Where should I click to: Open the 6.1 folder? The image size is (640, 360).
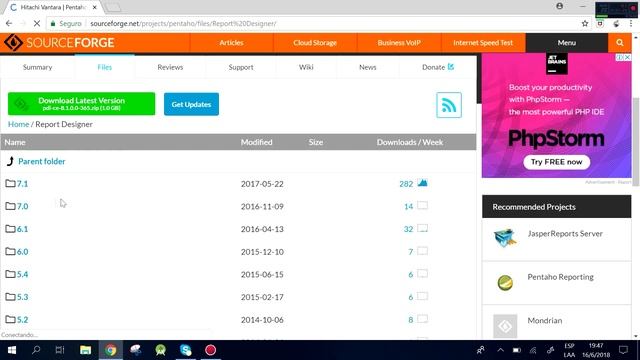[22, 229]
